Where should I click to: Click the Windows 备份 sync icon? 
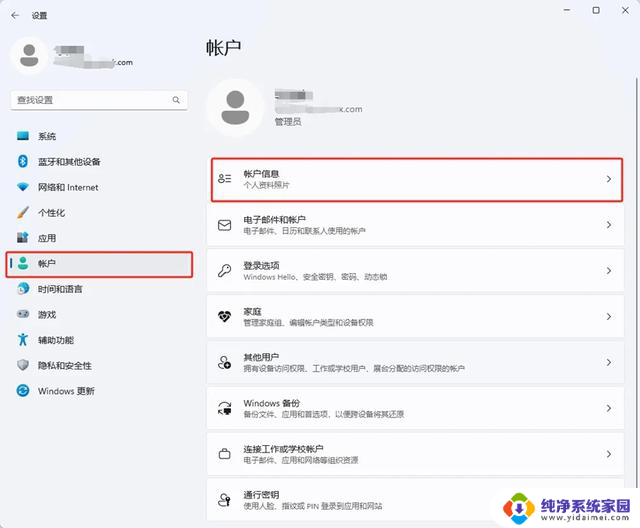224,408
